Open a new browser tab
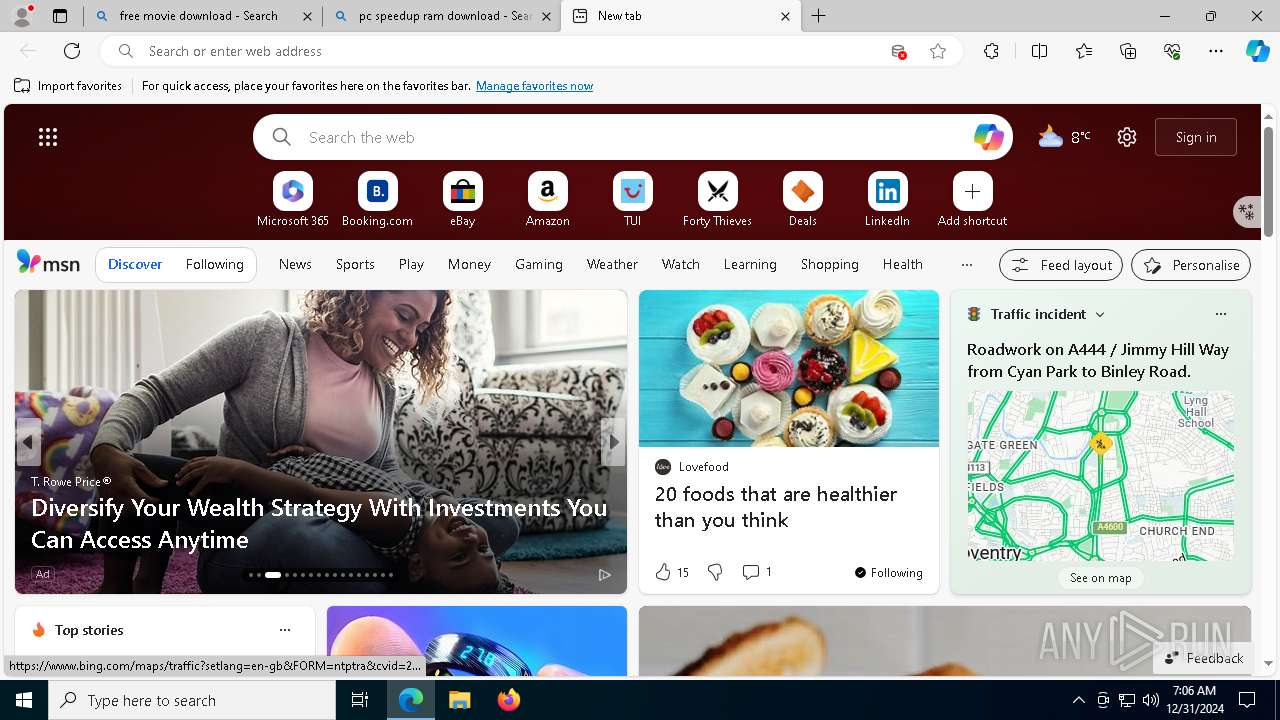The height and width of the screenshot is (720, 1280). (x=819, y=16)
